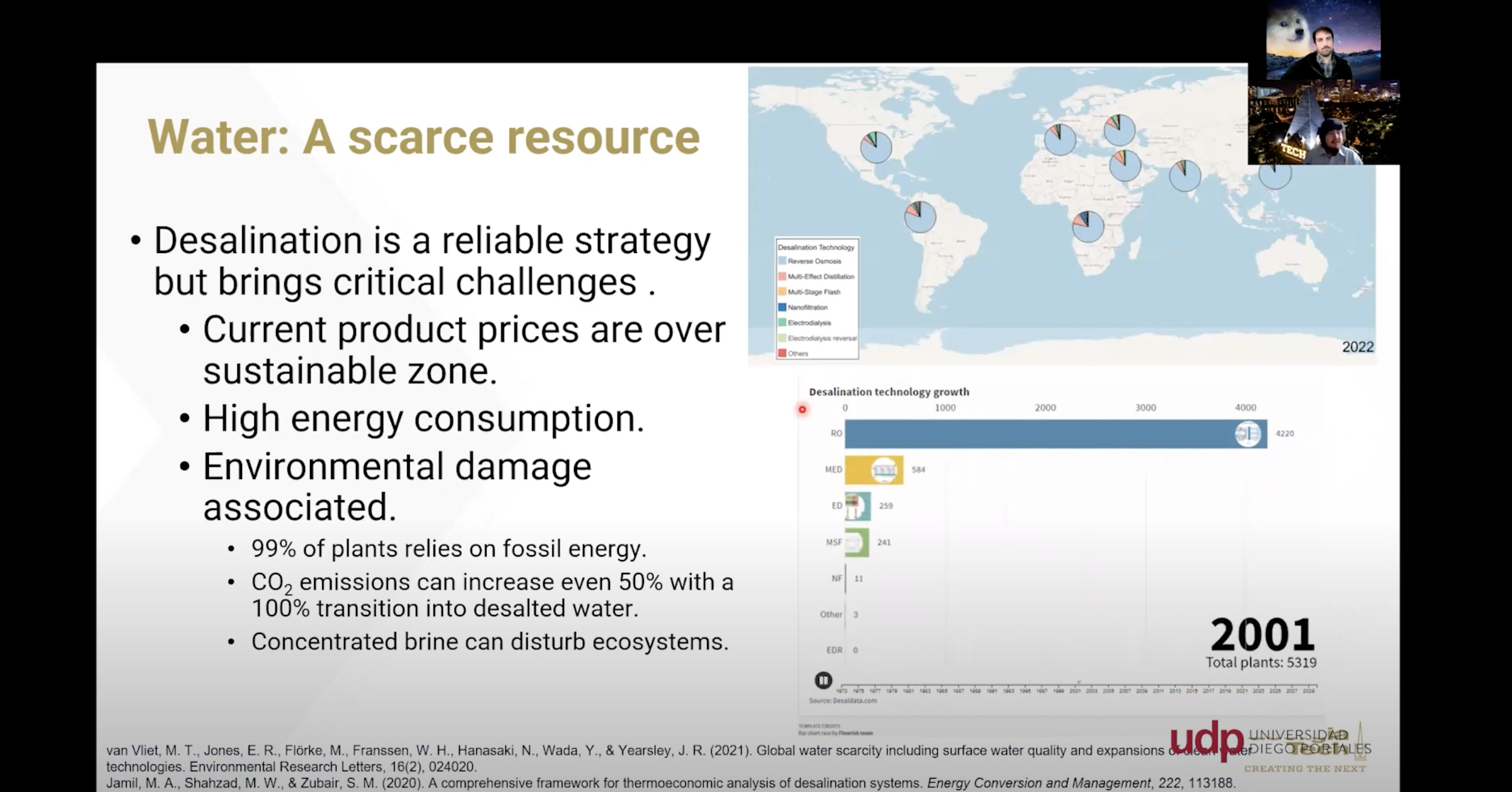This screenshot has height=792, width=1512.
Task: Click the MED icon on yellow bar
Action: (884, 470)
